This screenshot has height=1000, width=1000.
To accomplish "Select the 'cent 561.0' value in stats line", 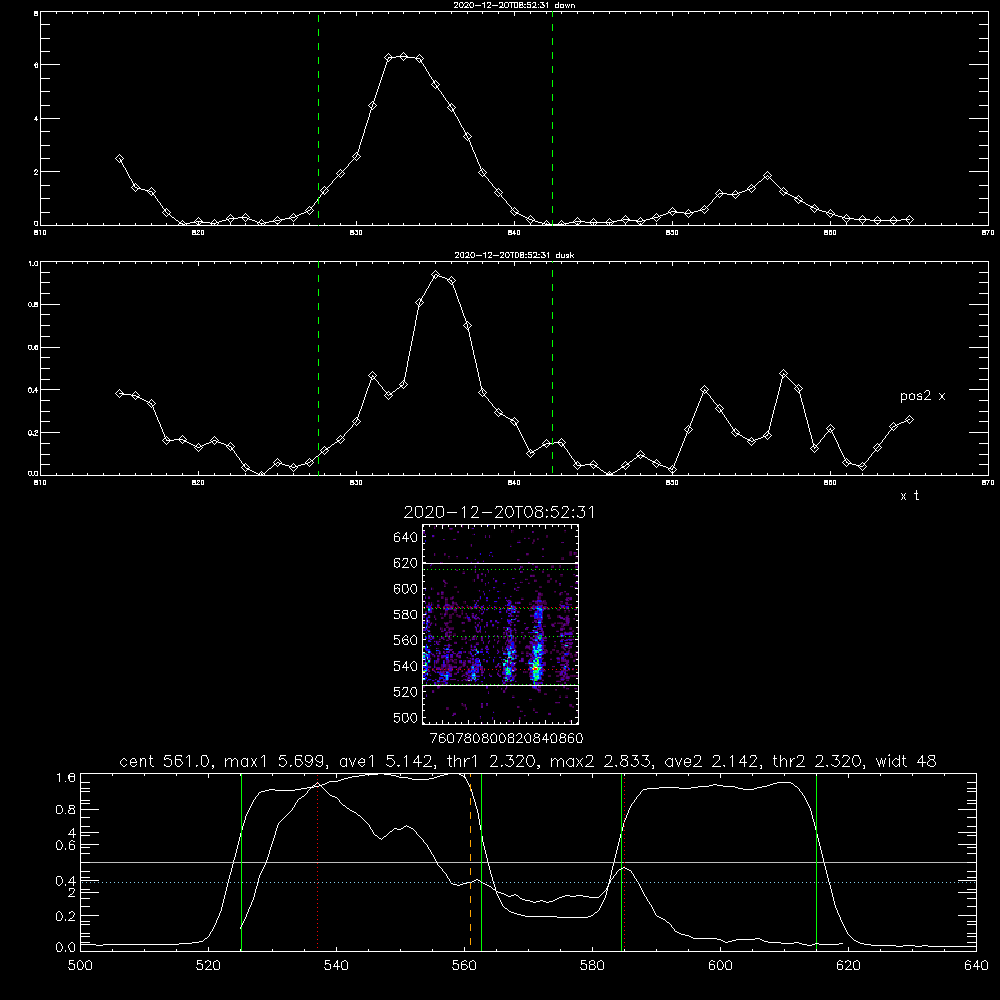I will pos(165,761).
